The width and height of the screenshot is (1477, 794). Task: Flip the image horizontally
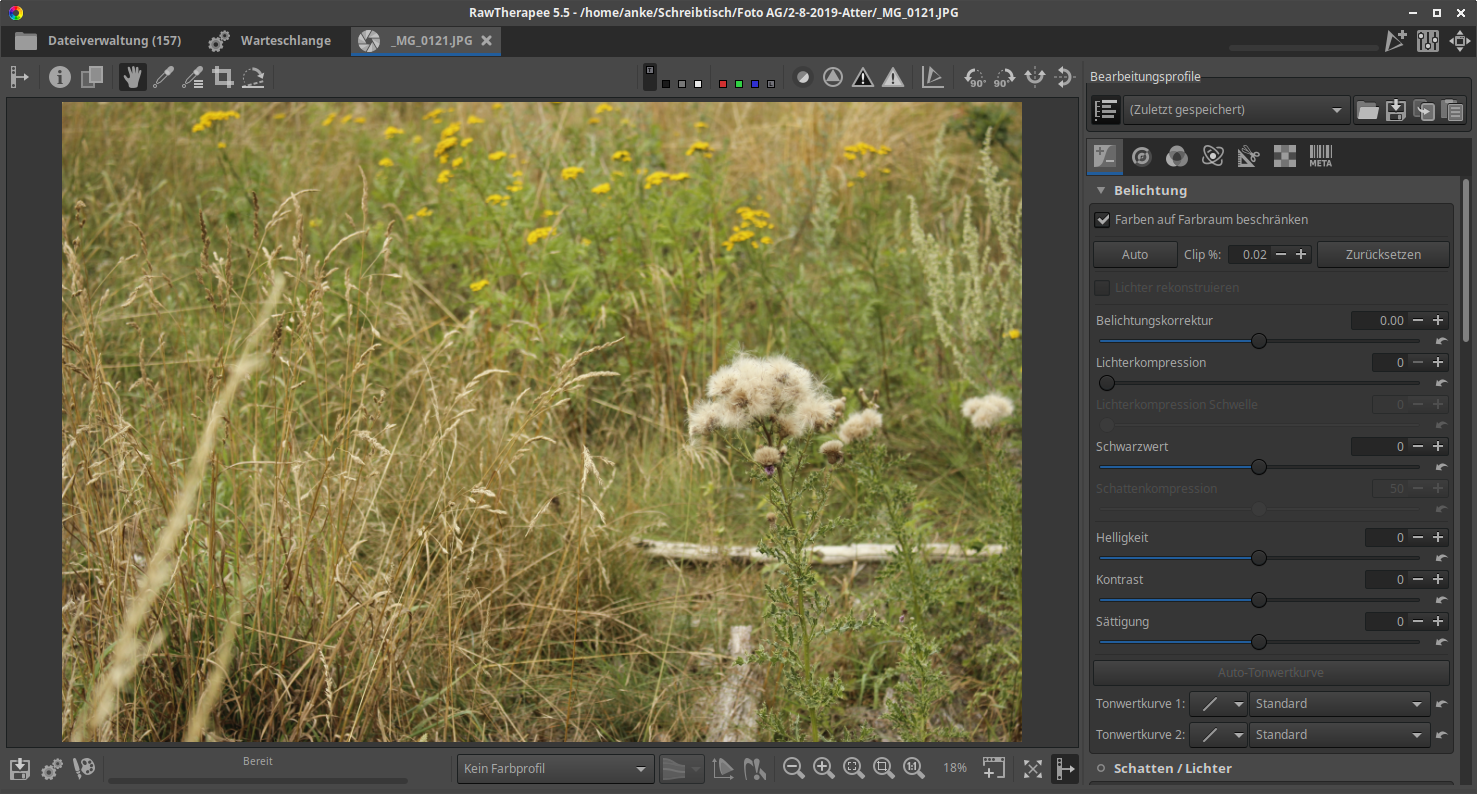[1035, 77]
